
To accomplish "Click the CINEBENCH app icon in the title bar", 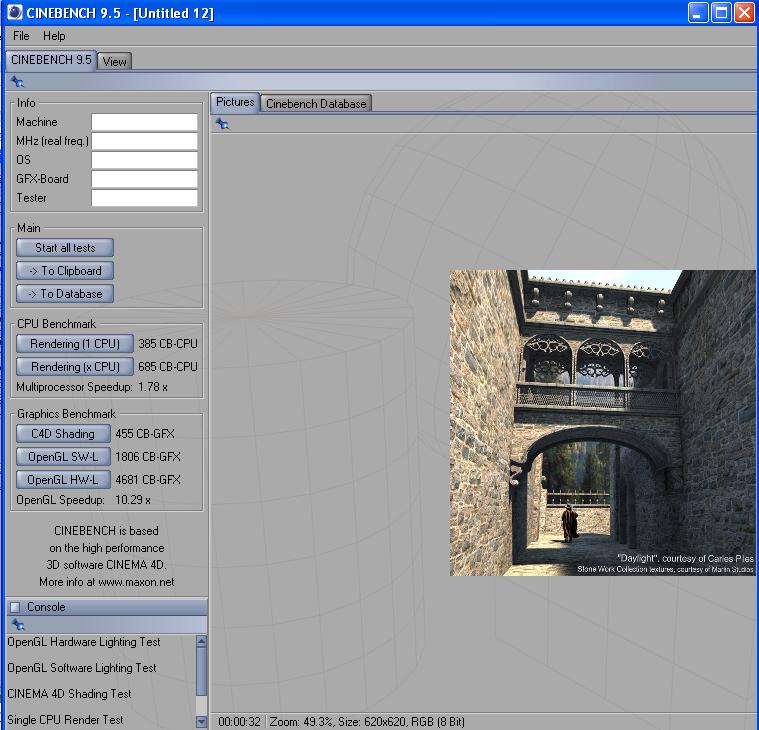I will tap(15, 12).
